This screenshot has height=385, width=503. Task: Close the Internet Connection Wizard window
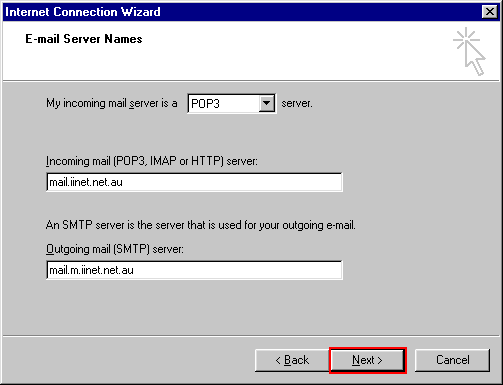coord(490,12)
